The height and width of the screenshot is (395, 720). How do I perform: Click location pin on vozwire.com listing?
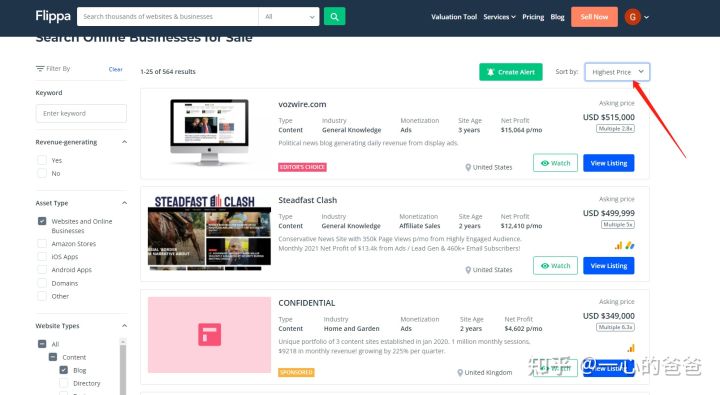click(468, 167)
